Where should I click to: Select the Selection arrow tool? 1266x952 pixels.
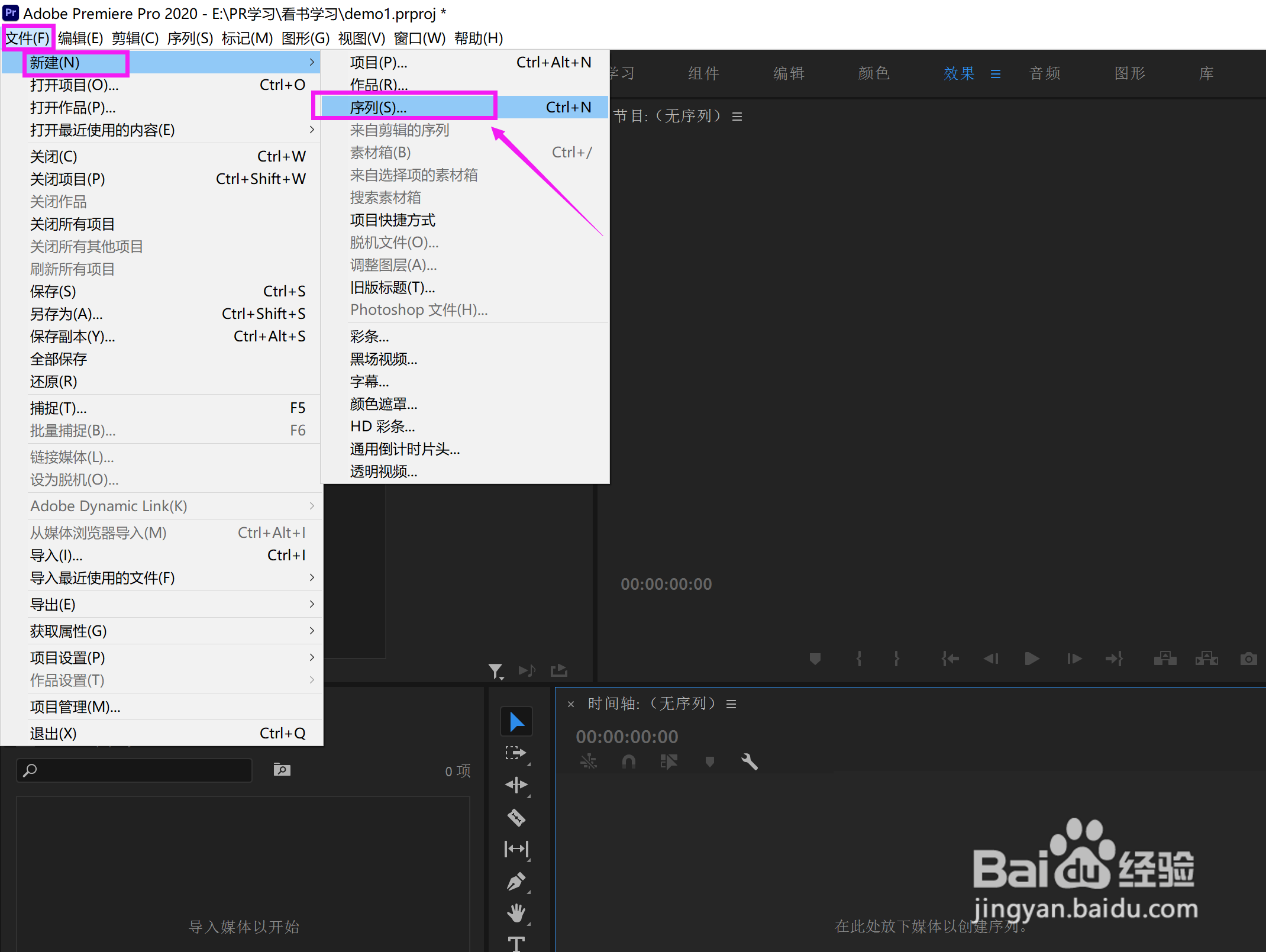point(516,721)
